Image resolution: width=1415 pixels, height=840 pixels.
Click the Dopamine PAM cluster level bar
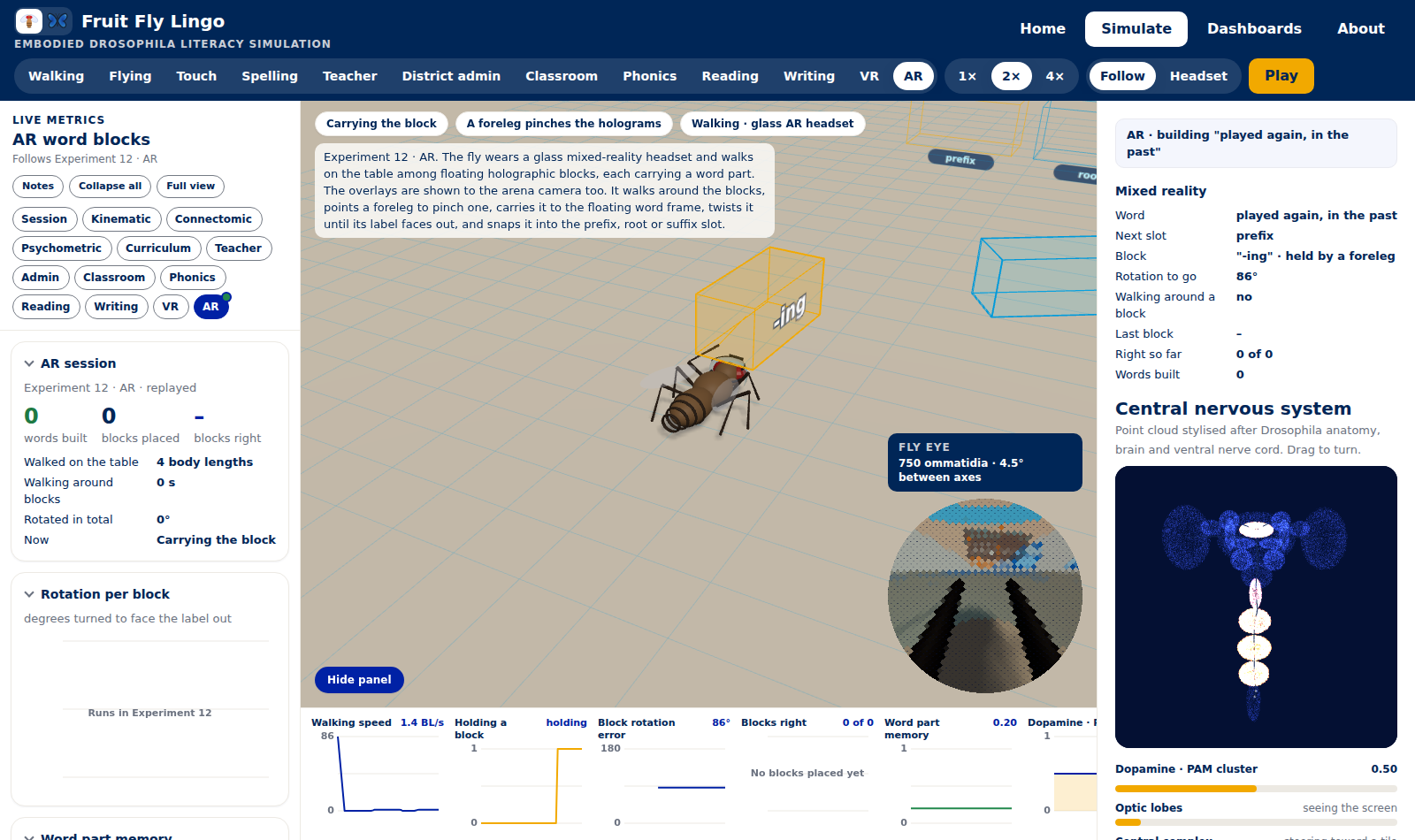tap(1256, 789)
